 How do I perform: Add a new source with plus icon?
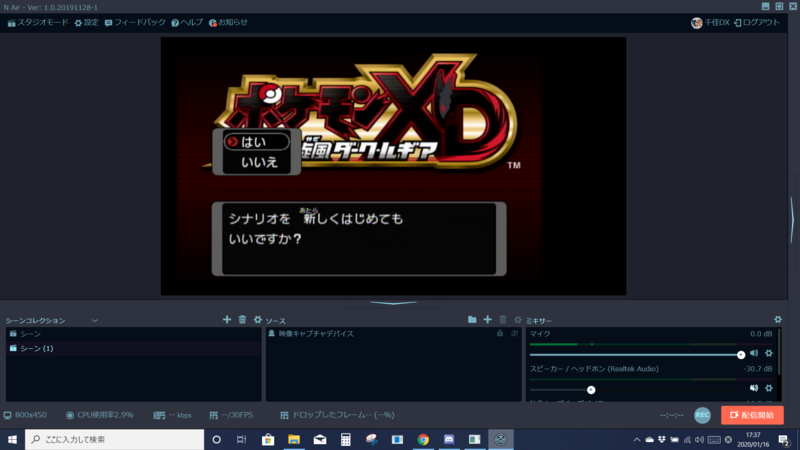tap(488, 319)
